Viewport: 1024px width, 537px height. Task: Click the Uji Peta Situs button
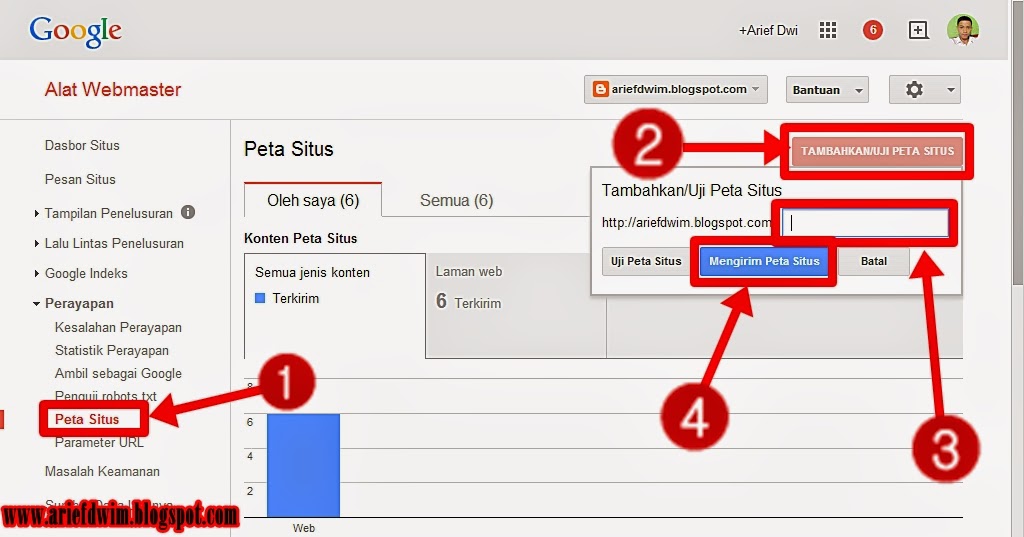646,261
